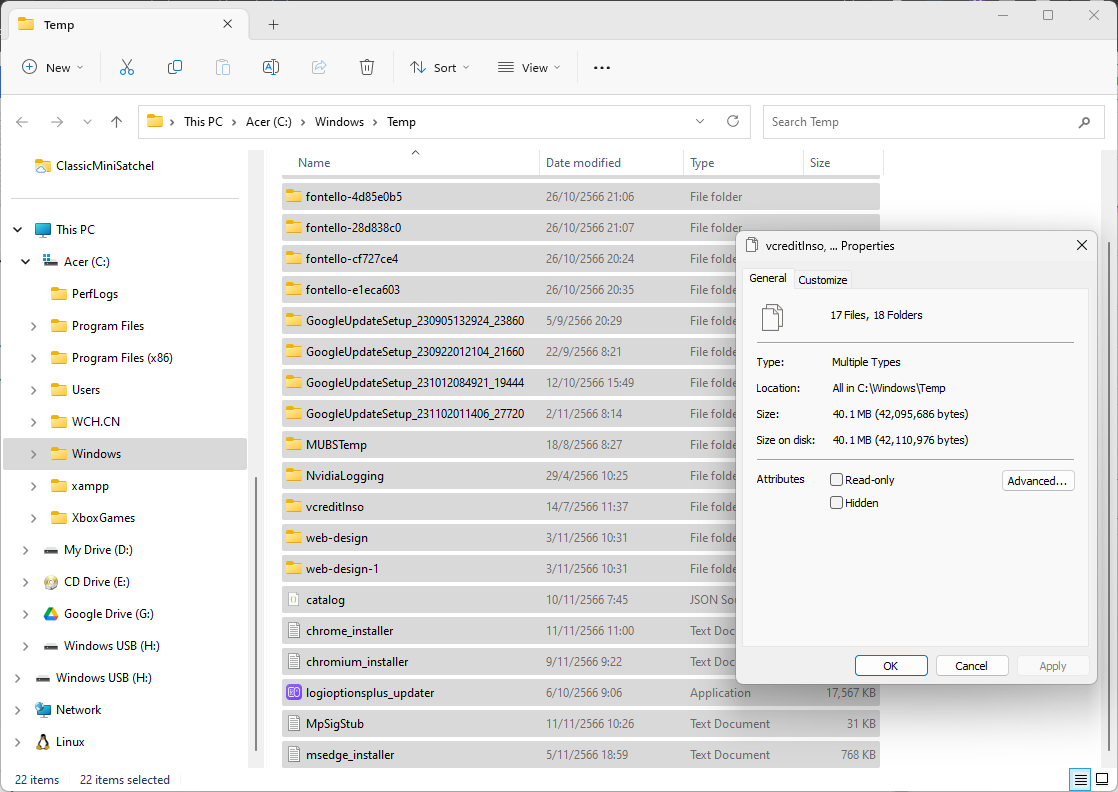The image size is (1118, 792).
Task: Tick the Hidden attribute checkbox
Action: [x=837, y=503]
